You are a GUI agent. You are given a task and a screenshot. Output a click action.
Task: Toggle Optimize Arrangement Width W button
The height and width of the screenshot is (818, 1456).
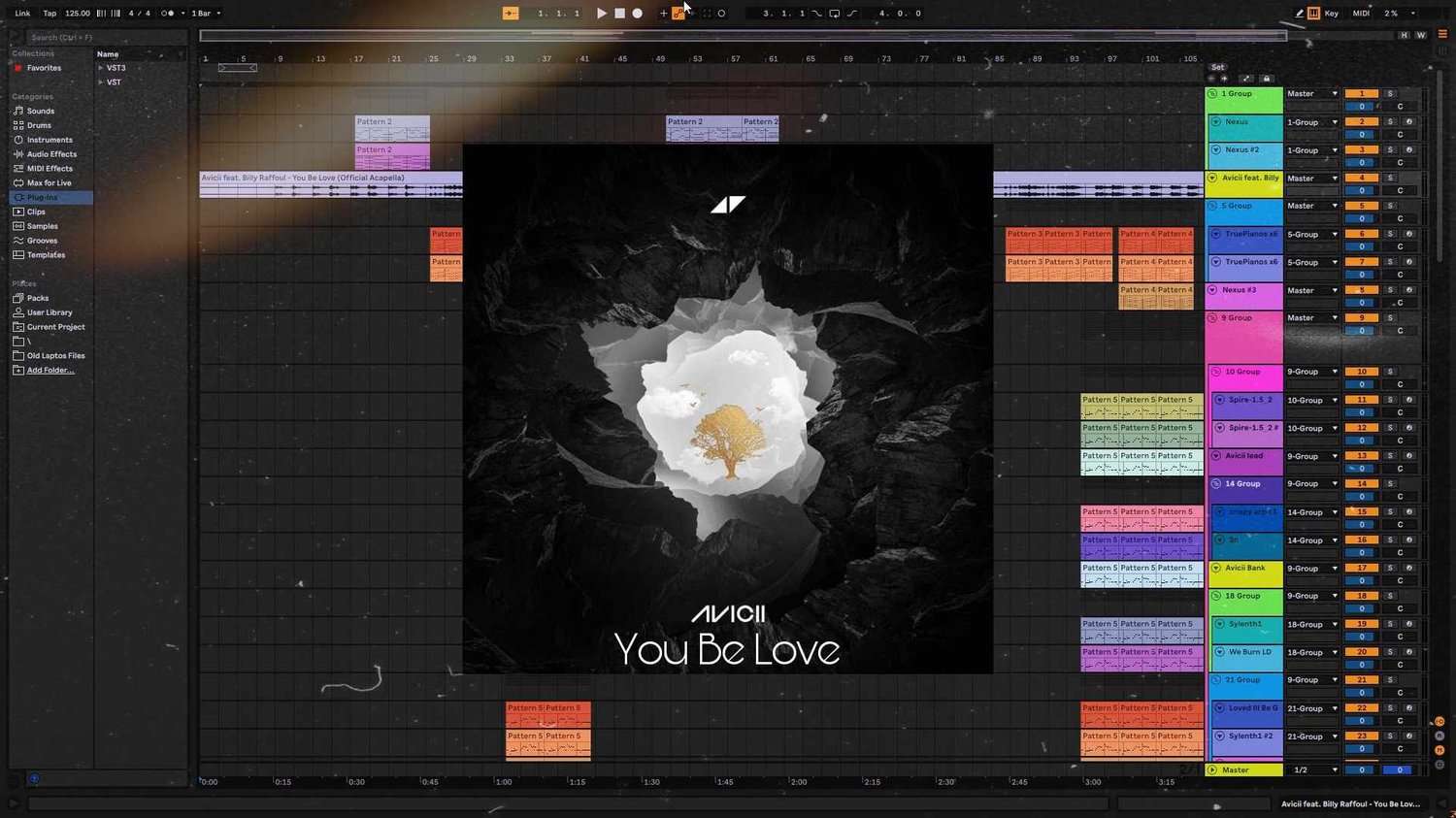pyautogui.click(x=1421, y=35)
